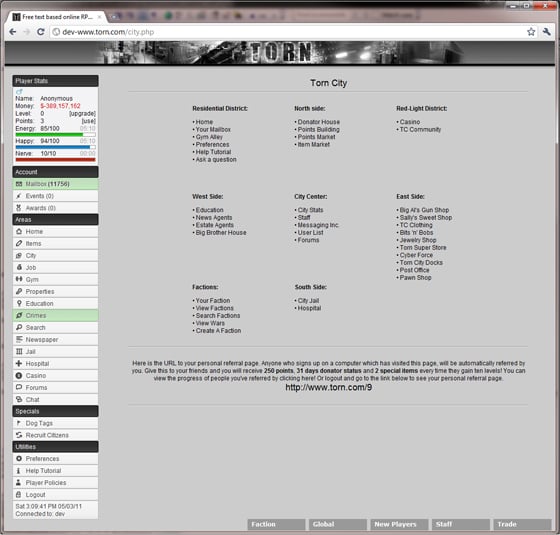
Task: Click the [use] points link
Action: (x=89, y=121)
